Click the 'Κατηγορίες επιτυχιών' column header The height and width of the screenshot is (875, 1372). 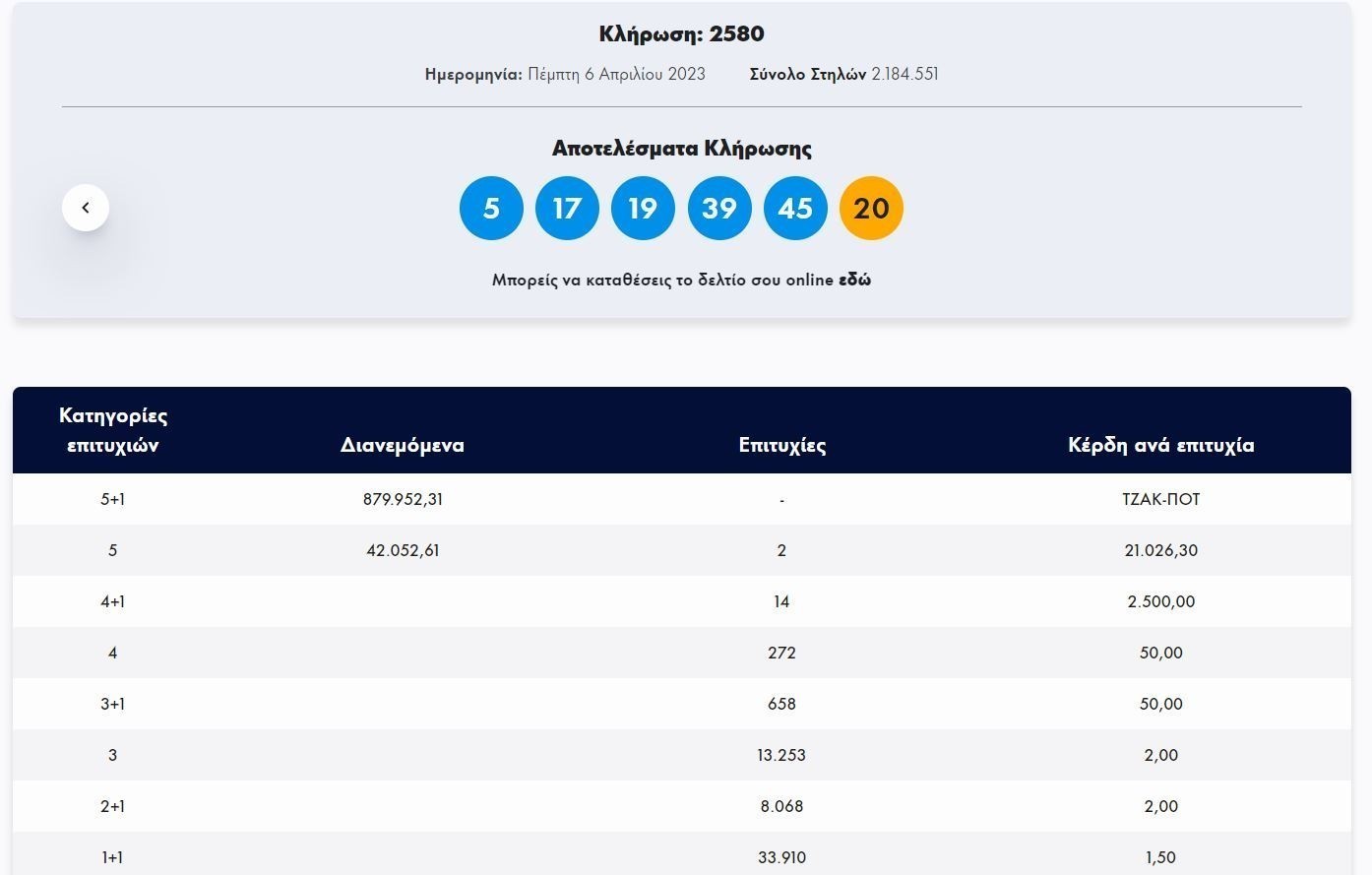point(113,430)
